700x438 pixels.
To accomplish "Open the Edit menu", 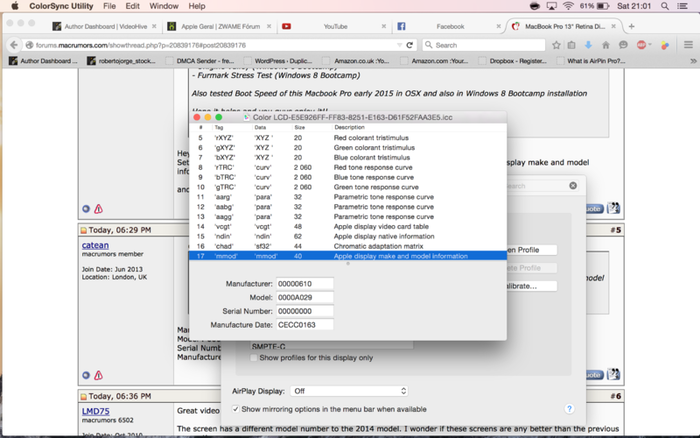I will pos(133,6).
